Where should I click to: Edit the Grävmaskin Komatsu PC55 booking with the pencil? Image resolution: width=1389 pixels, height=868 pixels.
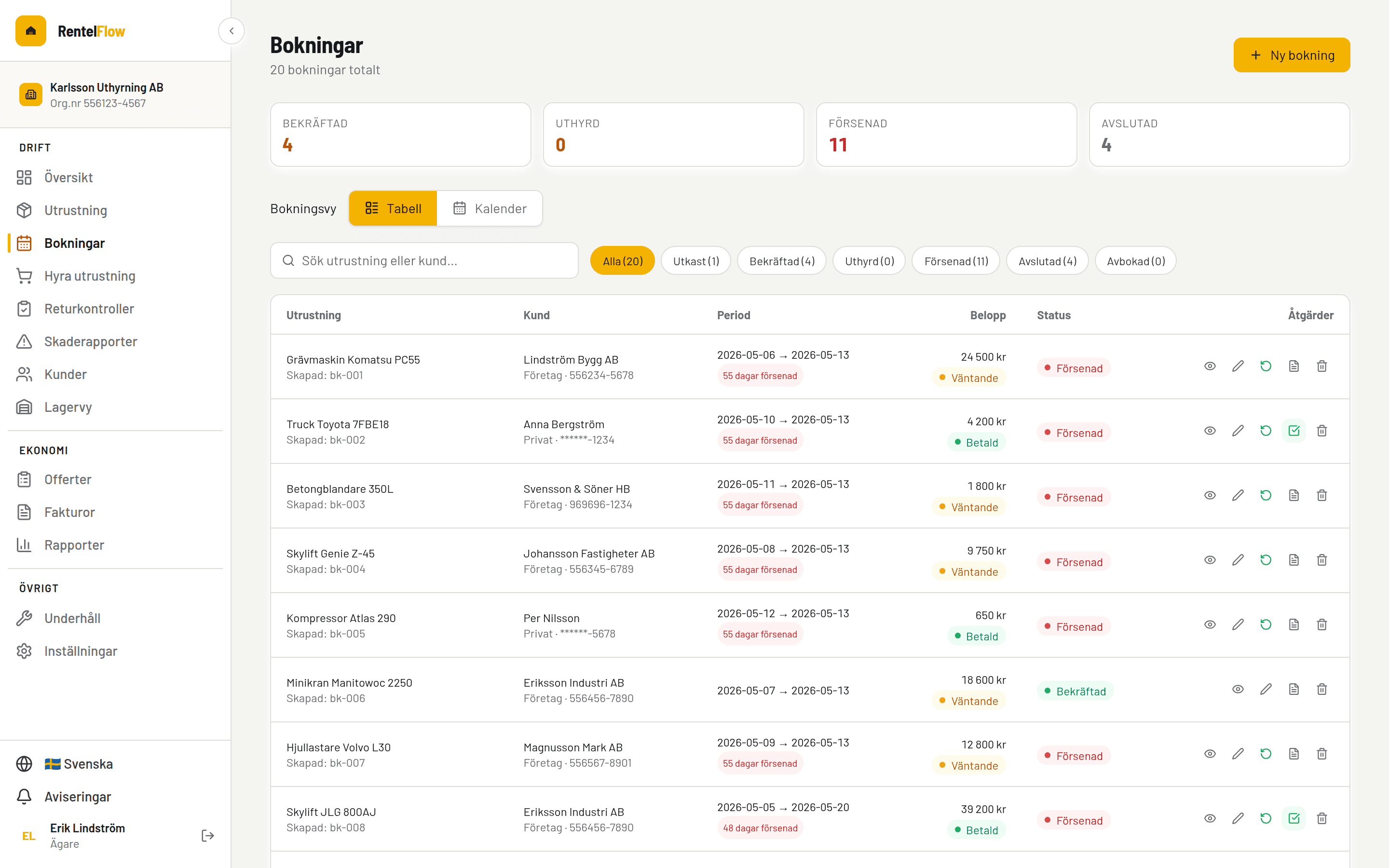pos(1238,366)
